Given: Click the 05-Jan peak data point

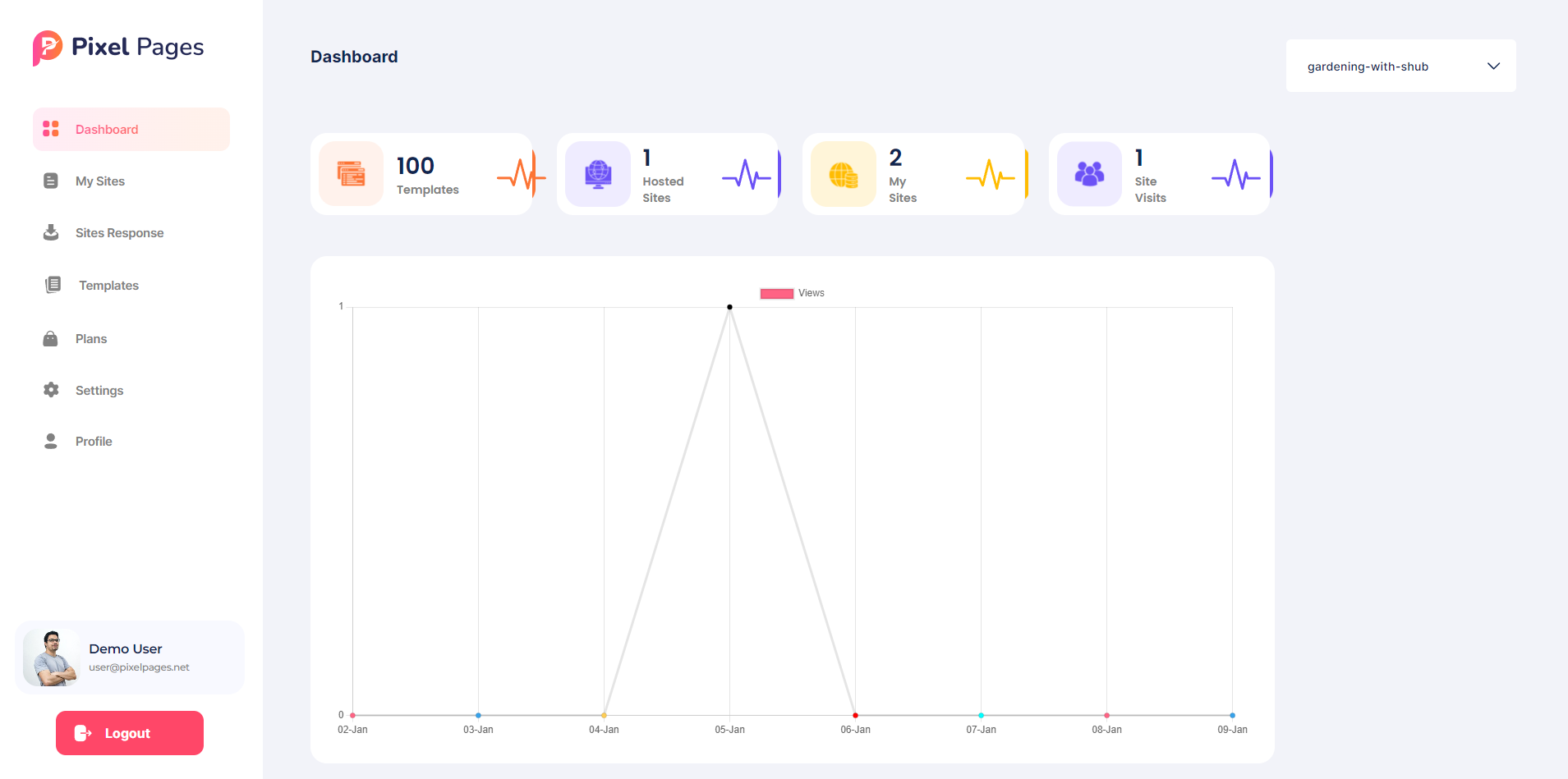Looking at the screenshot, I should coord(729,307).
